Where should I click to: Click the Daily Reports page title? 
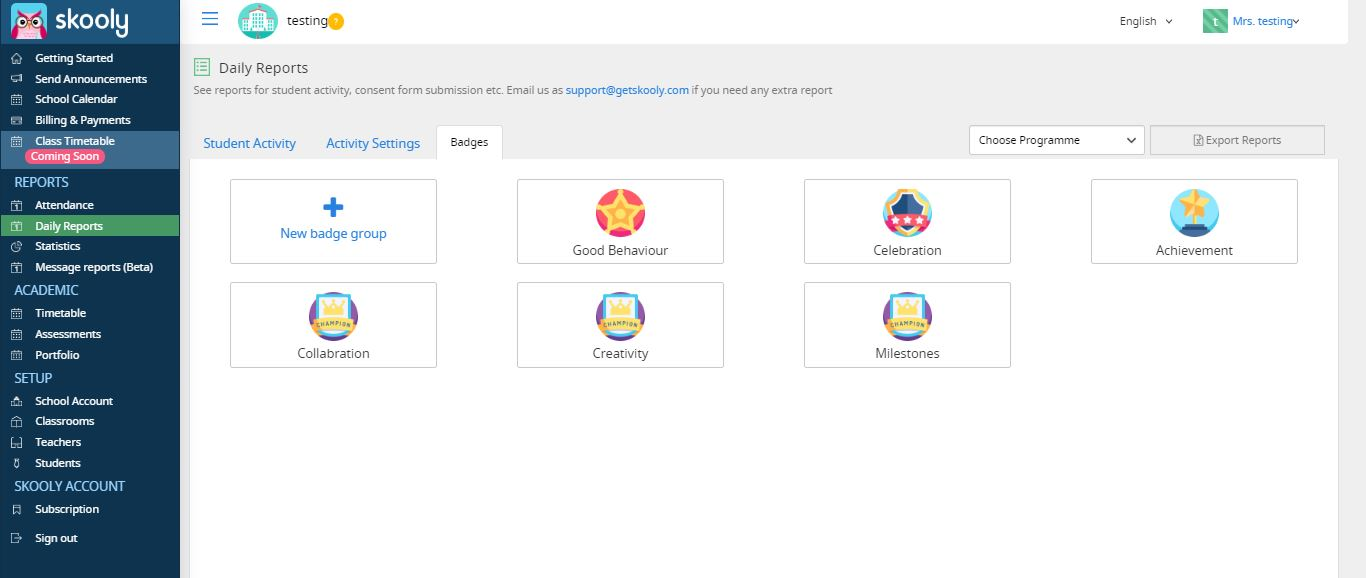[x=264, y=68]
